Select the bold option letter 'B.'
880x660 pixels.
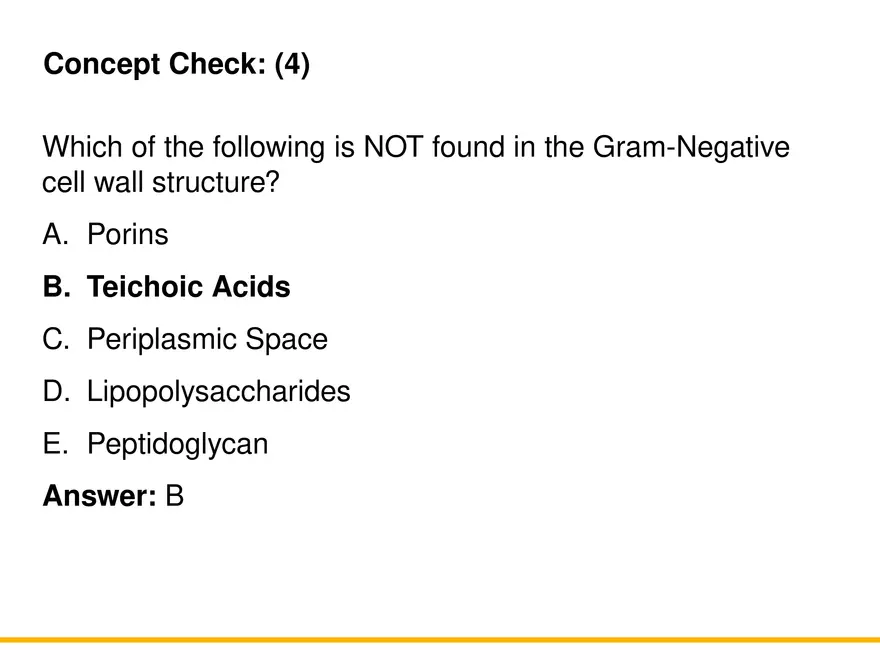point(56,288)
